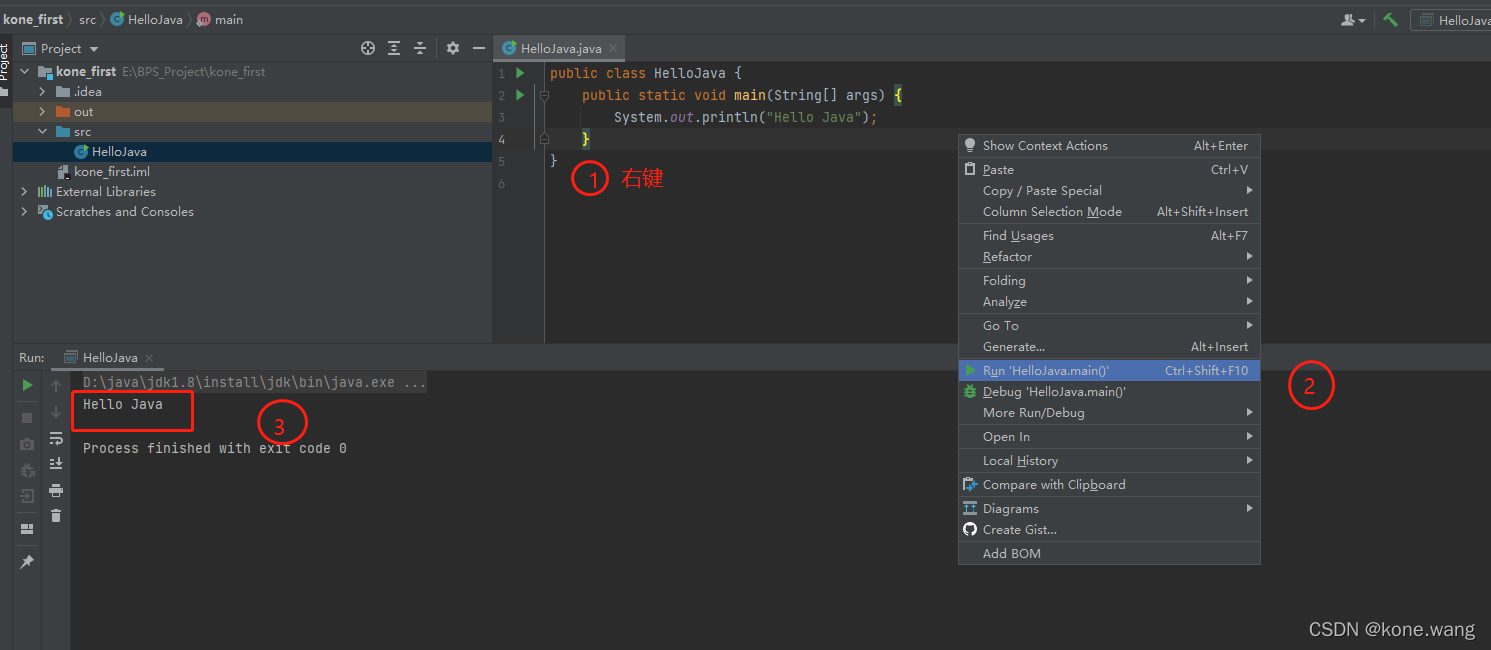Click src breadcrumb in navigation bar
This screenshot has height=650, width=1491.
coord(88,19)
